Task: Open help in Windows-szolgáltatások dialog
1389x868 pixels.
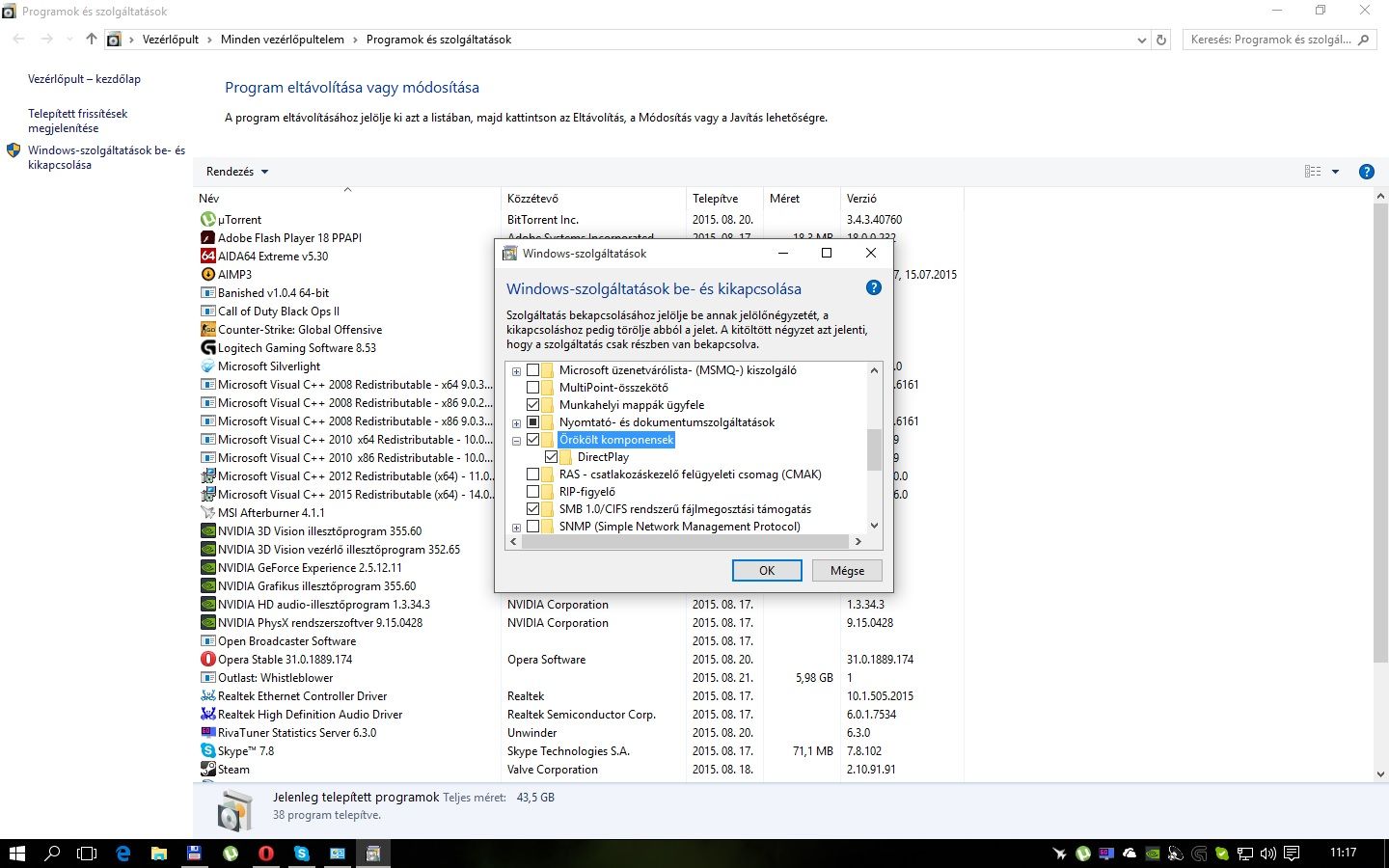Action: tap(874, 287)
